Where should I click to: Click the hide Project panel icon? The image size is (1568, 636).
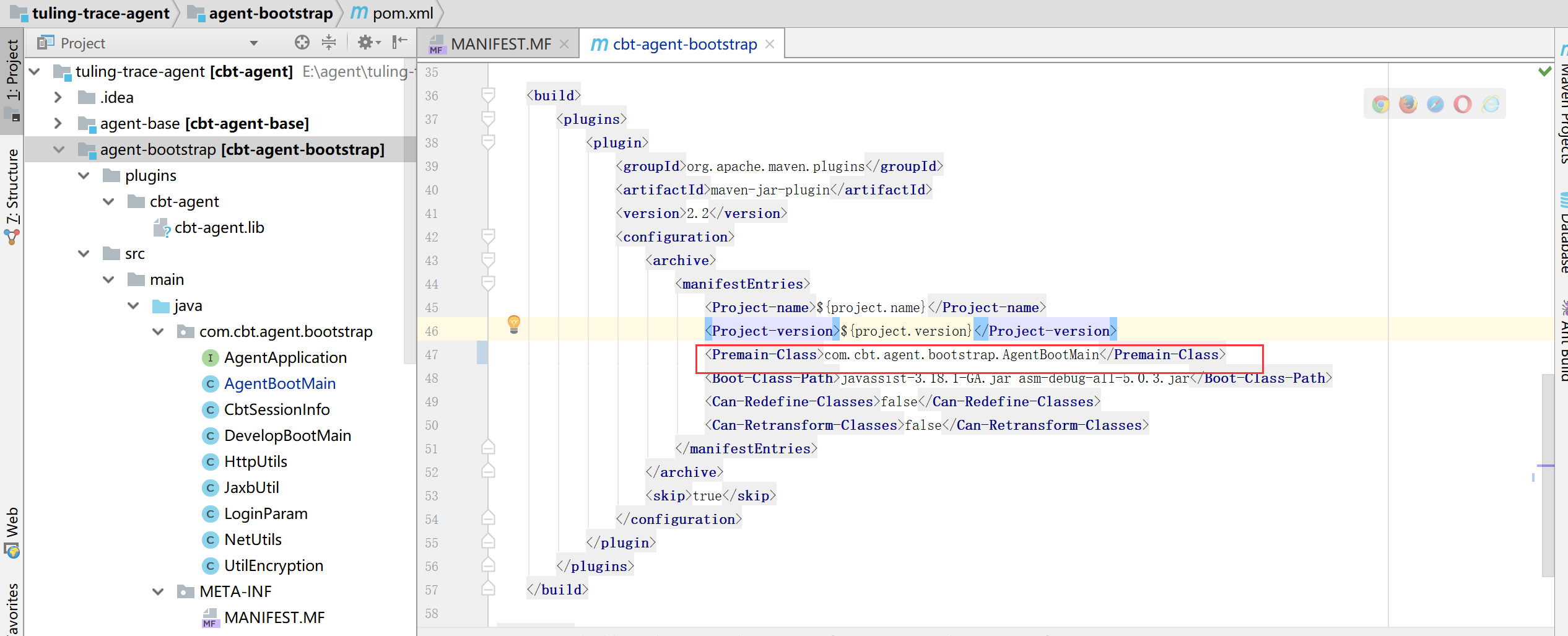[x=399, y=43]
